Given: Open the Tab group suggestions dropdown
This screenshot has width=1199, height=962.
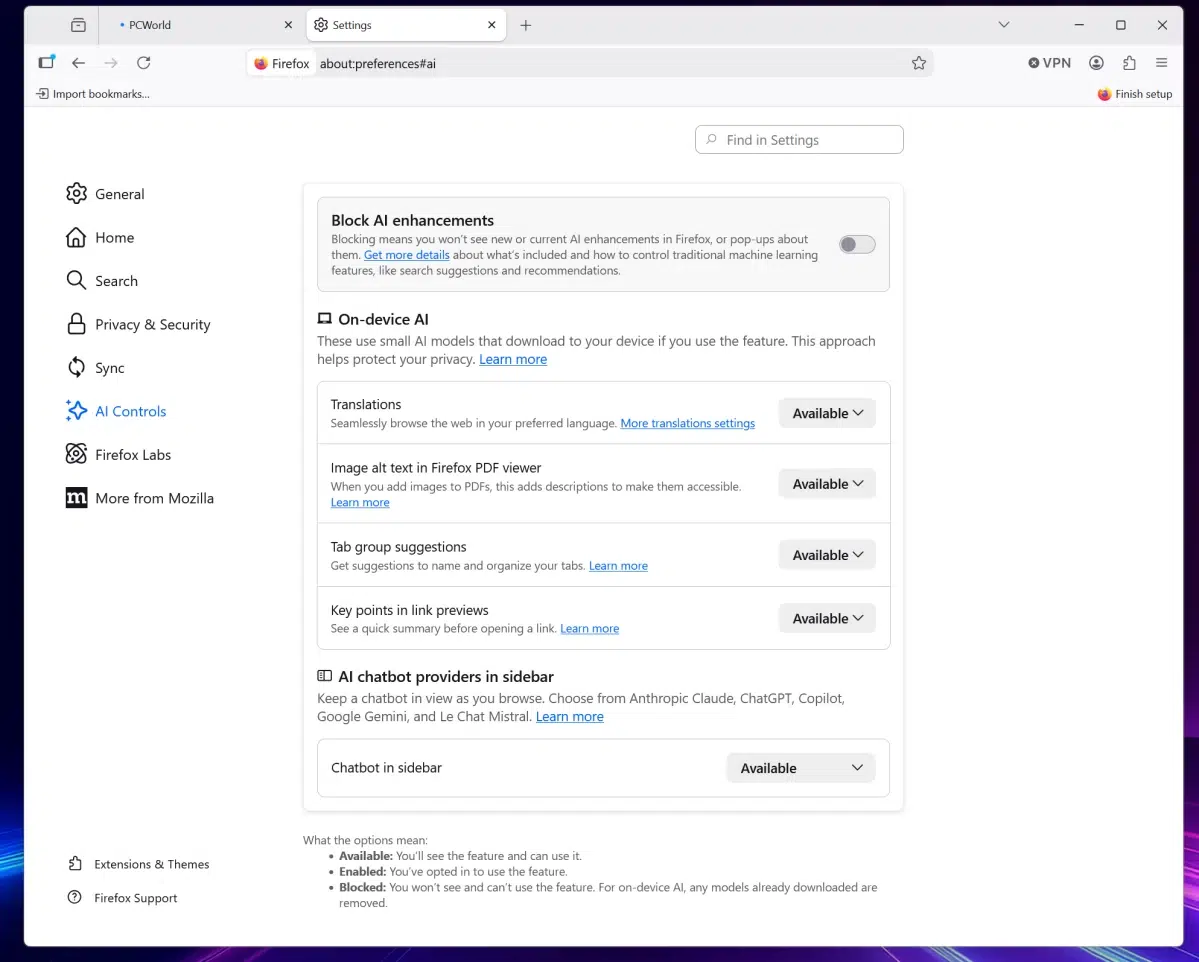Looking at the screenshot, I should coord(826,554).
